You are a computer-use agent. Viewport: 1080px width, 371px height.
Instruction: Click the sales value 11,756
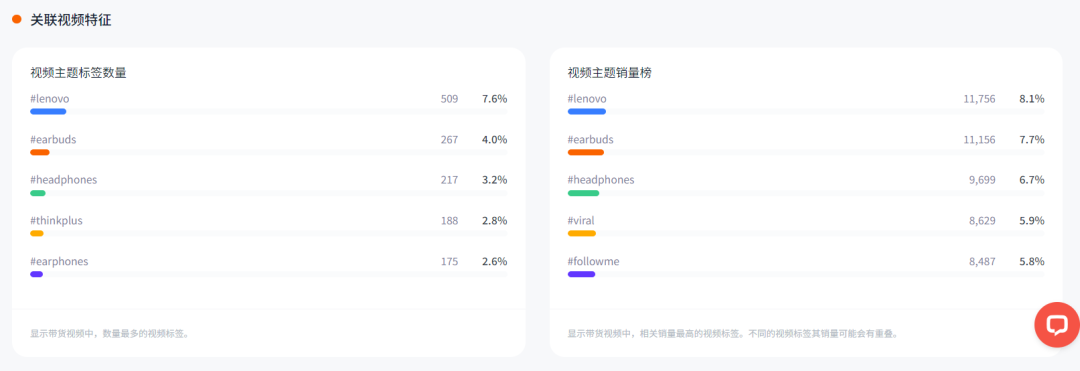pyautogui.click(x=979, y=99)
